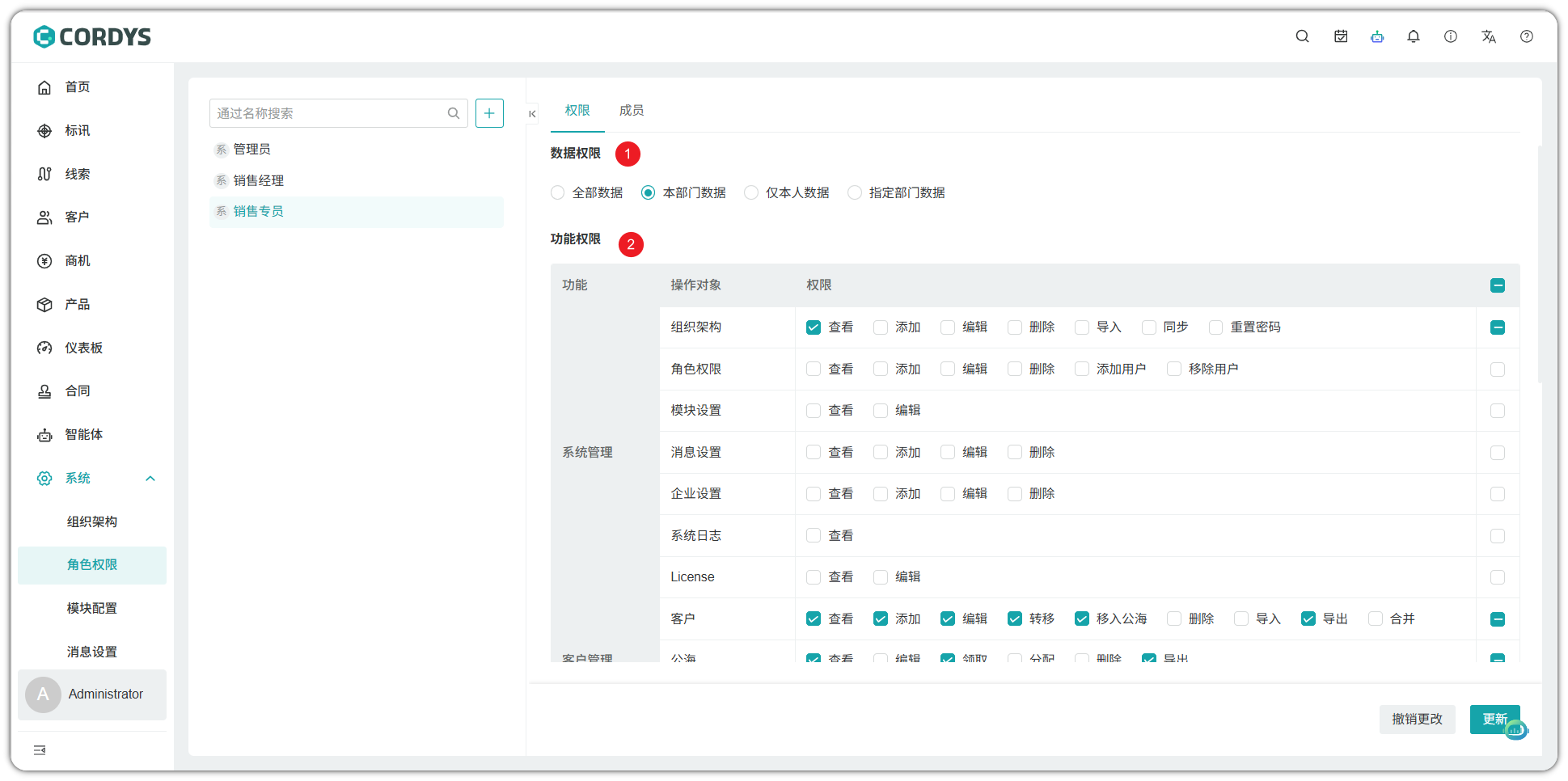Open the AI robot assistant icon

[1377, 36]
